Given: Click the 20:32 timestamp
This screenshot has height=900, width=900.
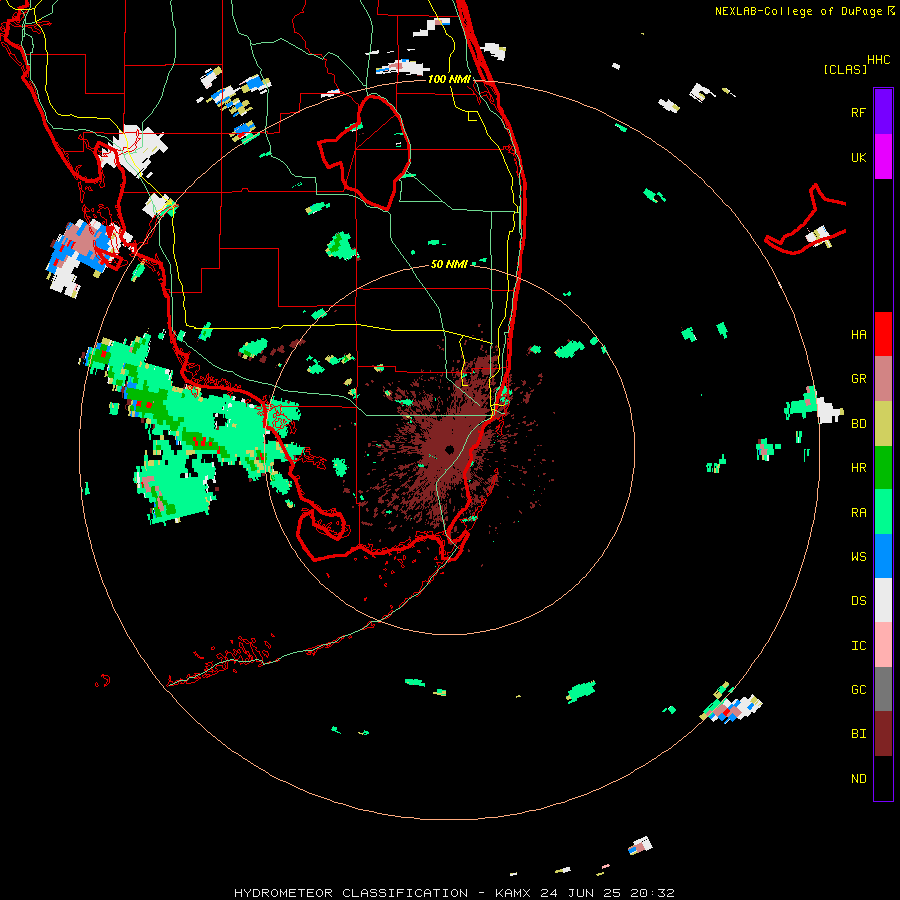Looking at the screenshot, I should click(652, 893).
